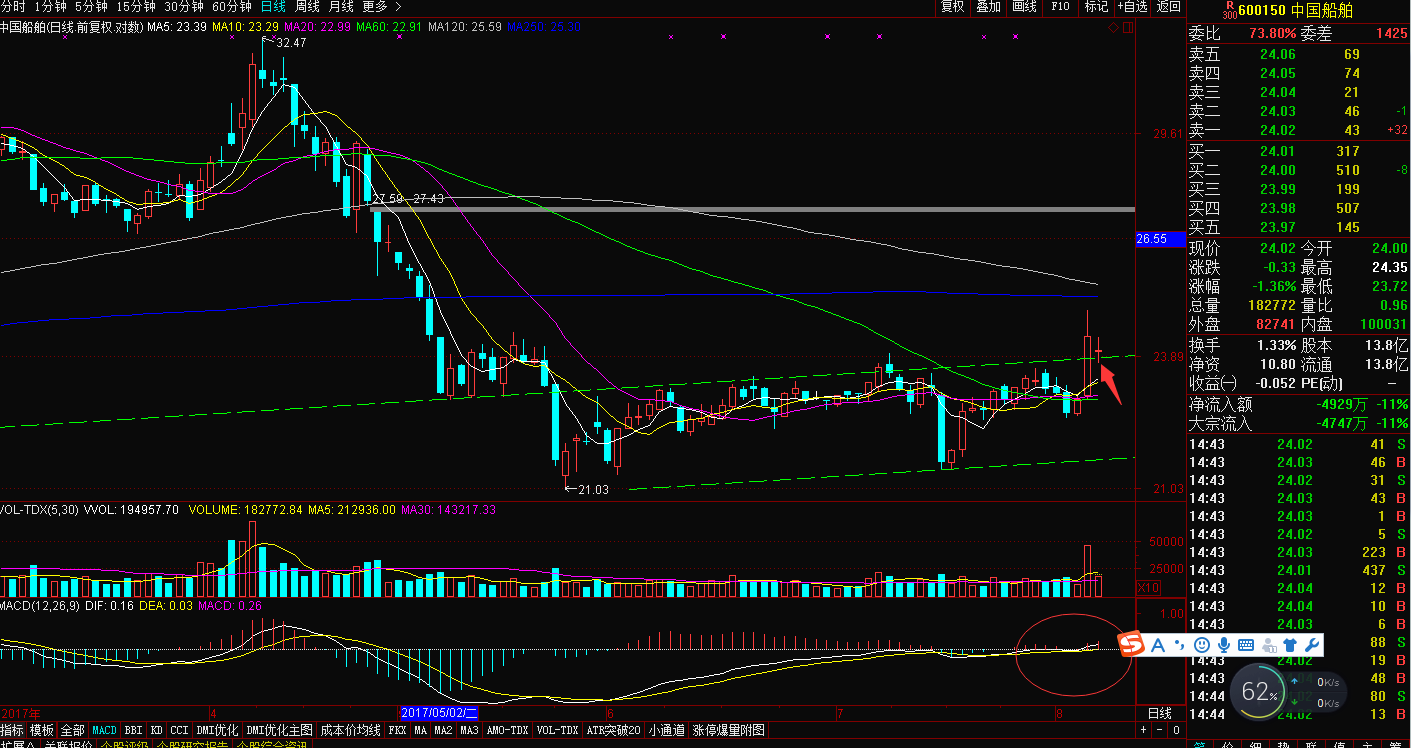Click the 叠加 overlay button
1411x748 pixels.
coord(988,7)
